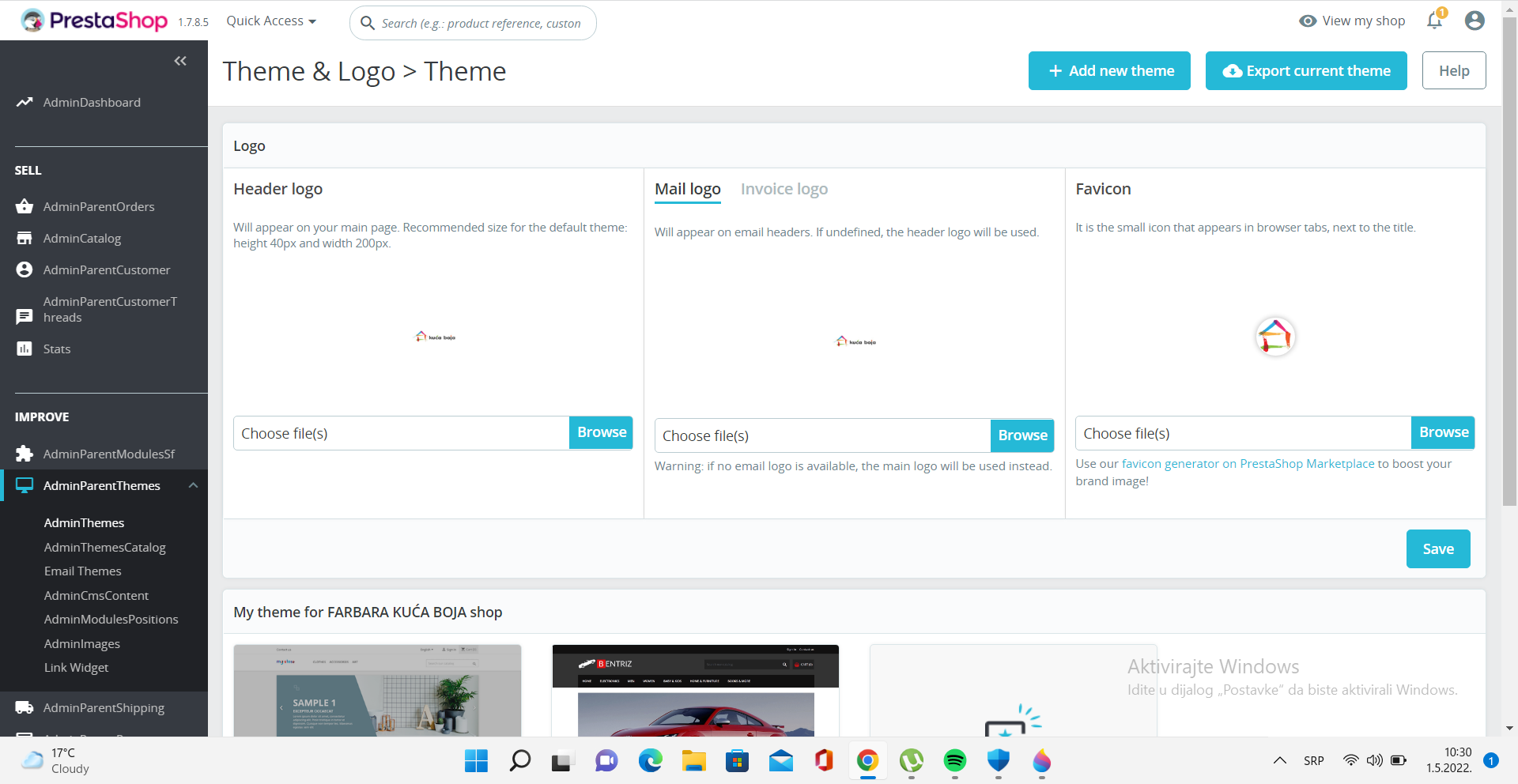This screenshot has height=784, width=1518.
Task: Switch to the Invoice logo tab
Action: click(784, 190)
